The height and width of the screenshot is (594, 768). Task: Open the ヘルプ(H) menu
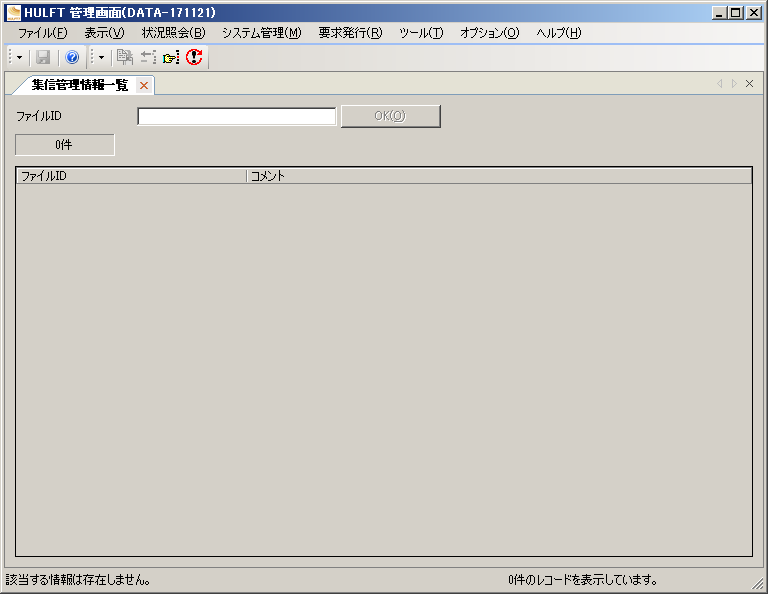pyautogui.click(x=558, y=33)
